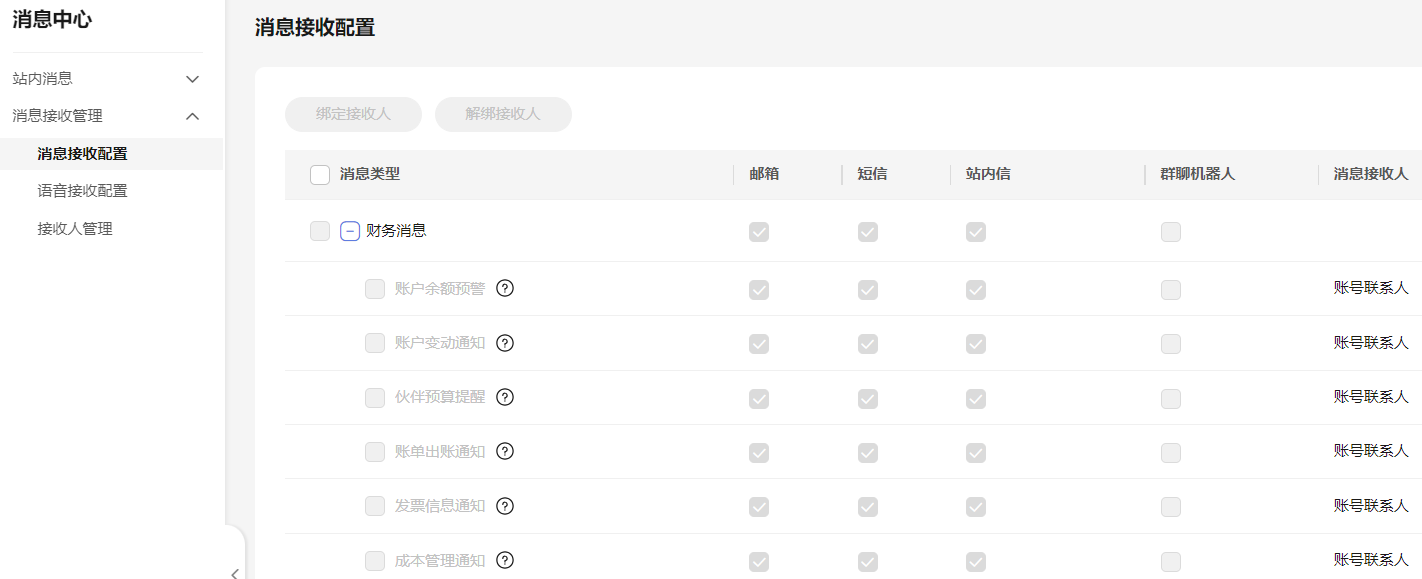The height and width of the screenshot is (579, 1422).
Task: Click the 成本管理通知 row label
Action: (x=440, y=561)
